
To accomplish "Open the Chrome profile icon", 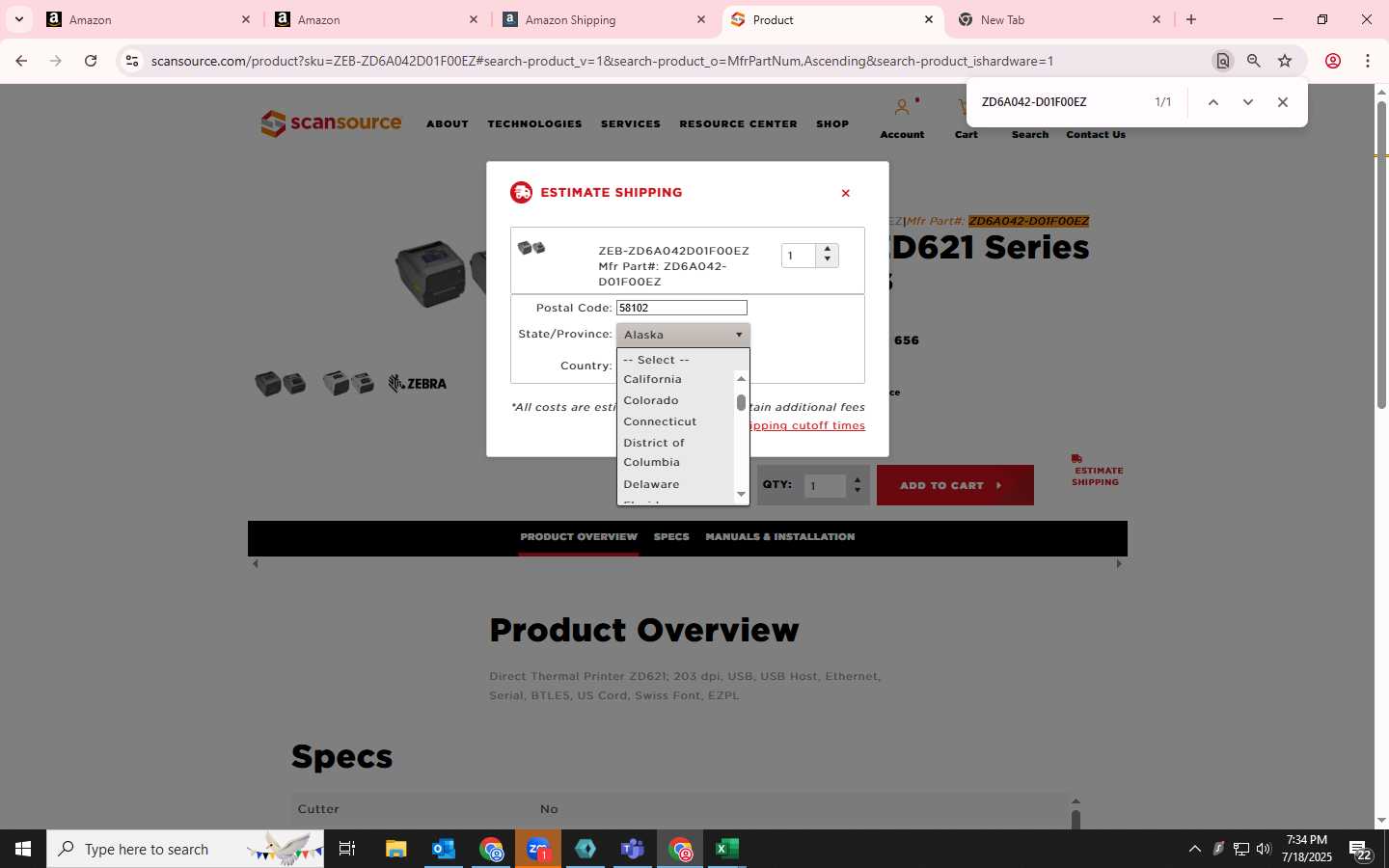I will point(1333,61).
